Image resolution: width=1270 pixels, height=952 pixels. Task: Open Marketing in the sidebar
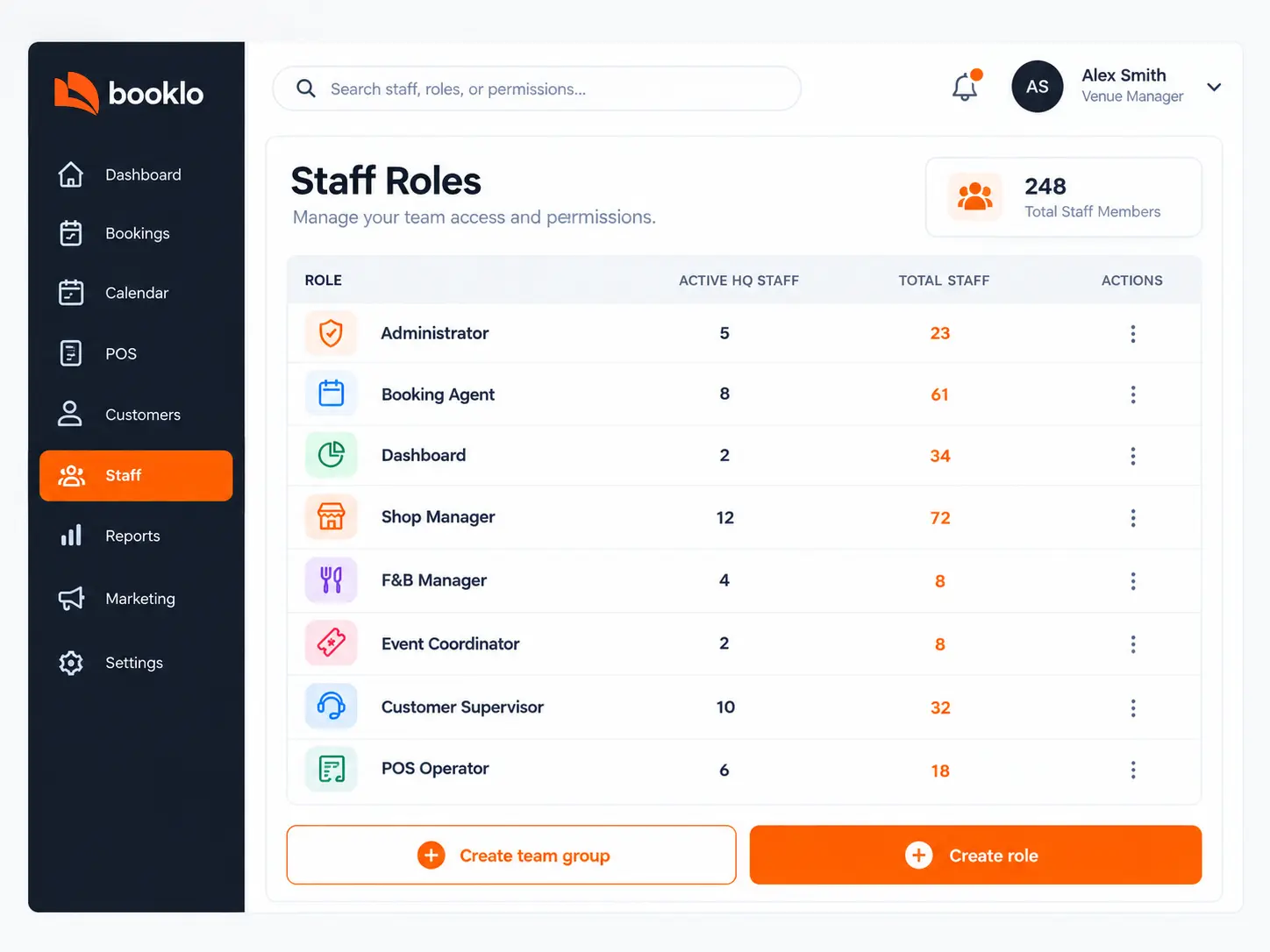pyautogui.click(x=136, y=599)
